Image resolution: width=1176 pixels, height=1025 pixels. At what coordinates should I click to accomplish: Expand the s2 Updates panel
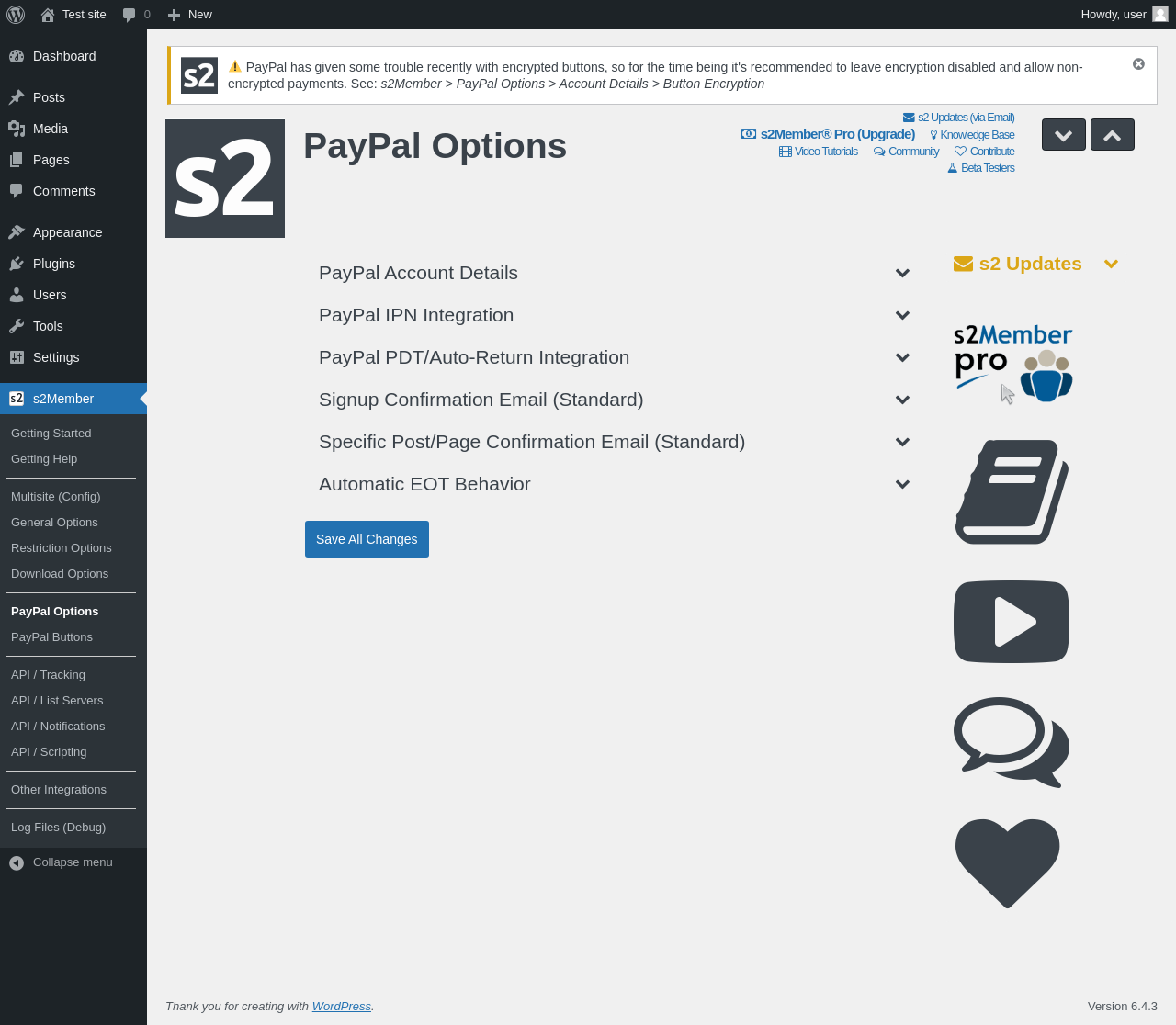tap(1035, 264)
